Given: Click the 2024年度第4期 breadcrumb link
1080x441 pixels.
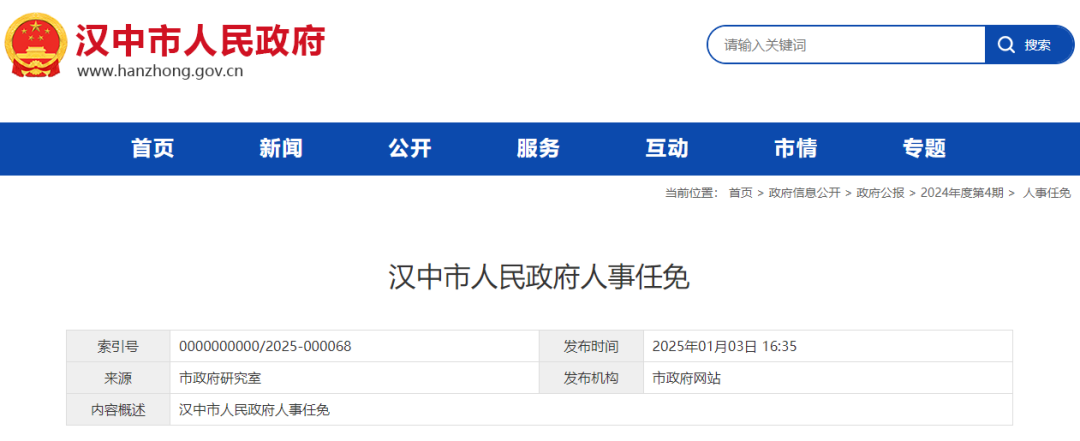Looking at the screenshot, I should click(x=962, y=193).
